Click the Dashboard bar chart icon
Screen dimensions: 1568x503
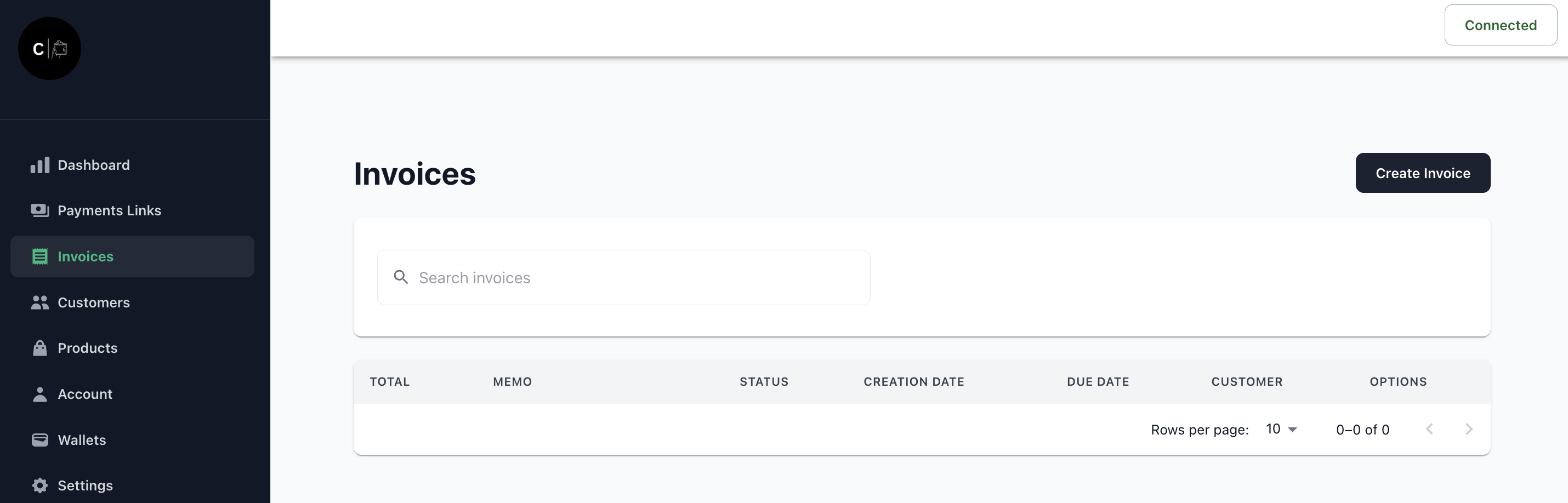(39, 165)
